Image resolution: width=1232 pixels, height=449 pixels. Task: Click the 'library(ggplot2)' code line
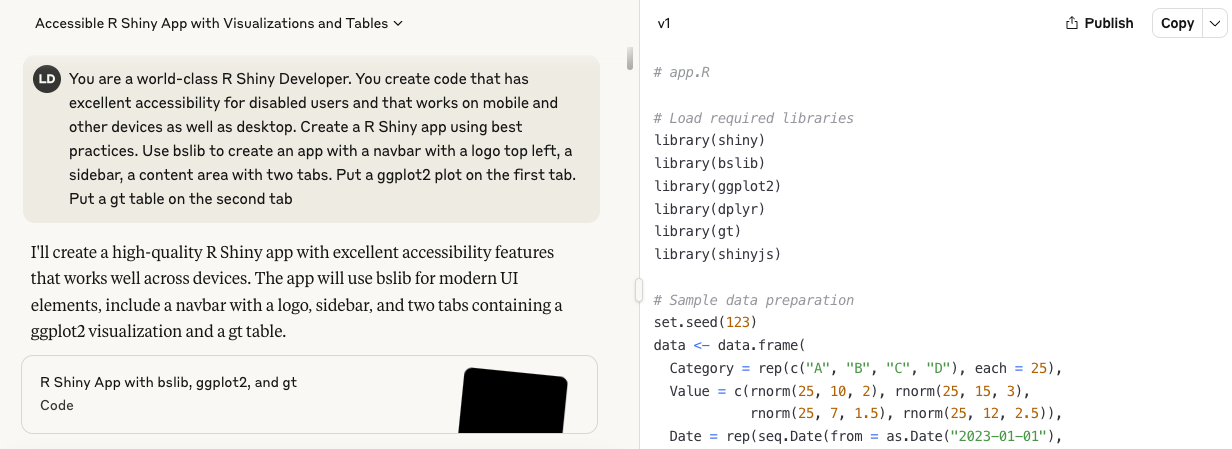click(717, 186)
